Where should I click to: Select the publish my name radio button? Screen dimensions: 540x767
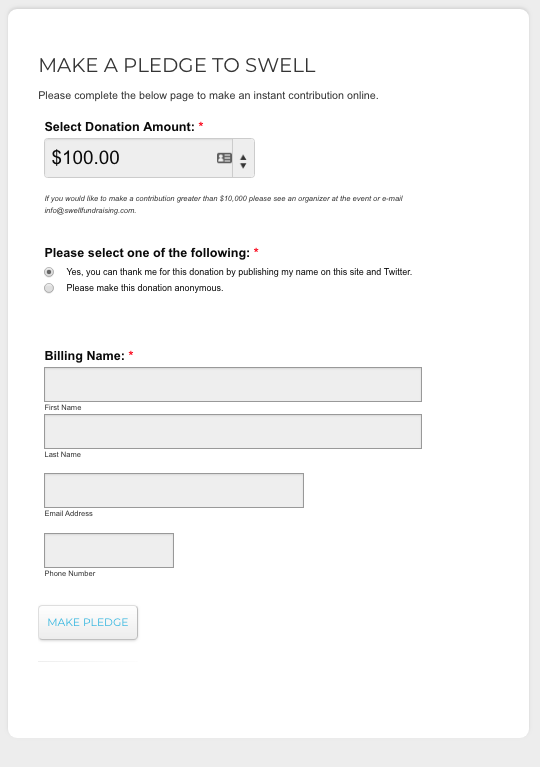pos(49,271)
